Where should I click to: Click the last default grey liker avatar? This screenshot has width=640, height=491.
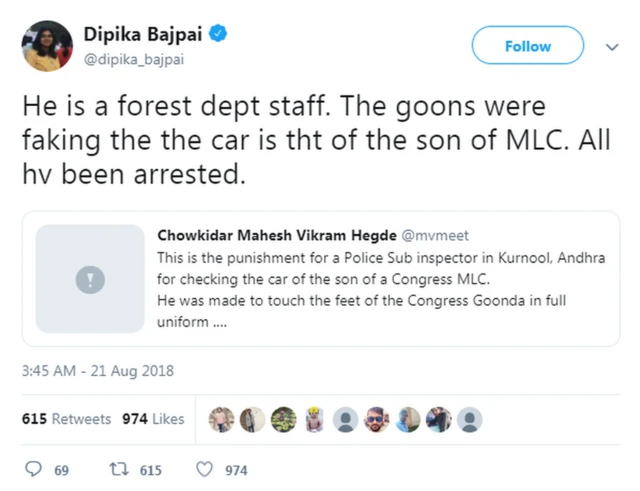coord(469,419)
